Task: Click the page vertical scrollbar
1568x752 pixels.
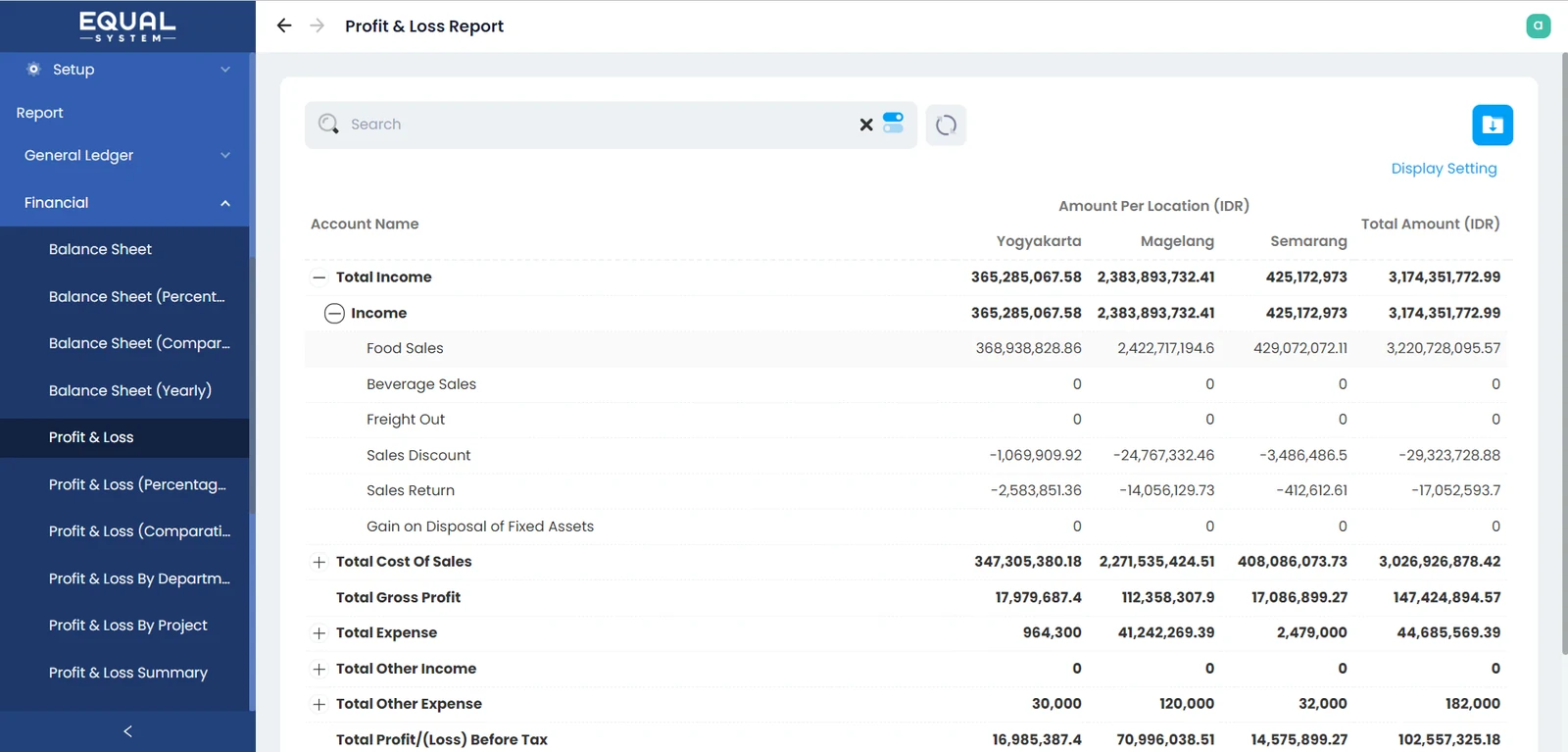Action: [x=1564, y=353]
